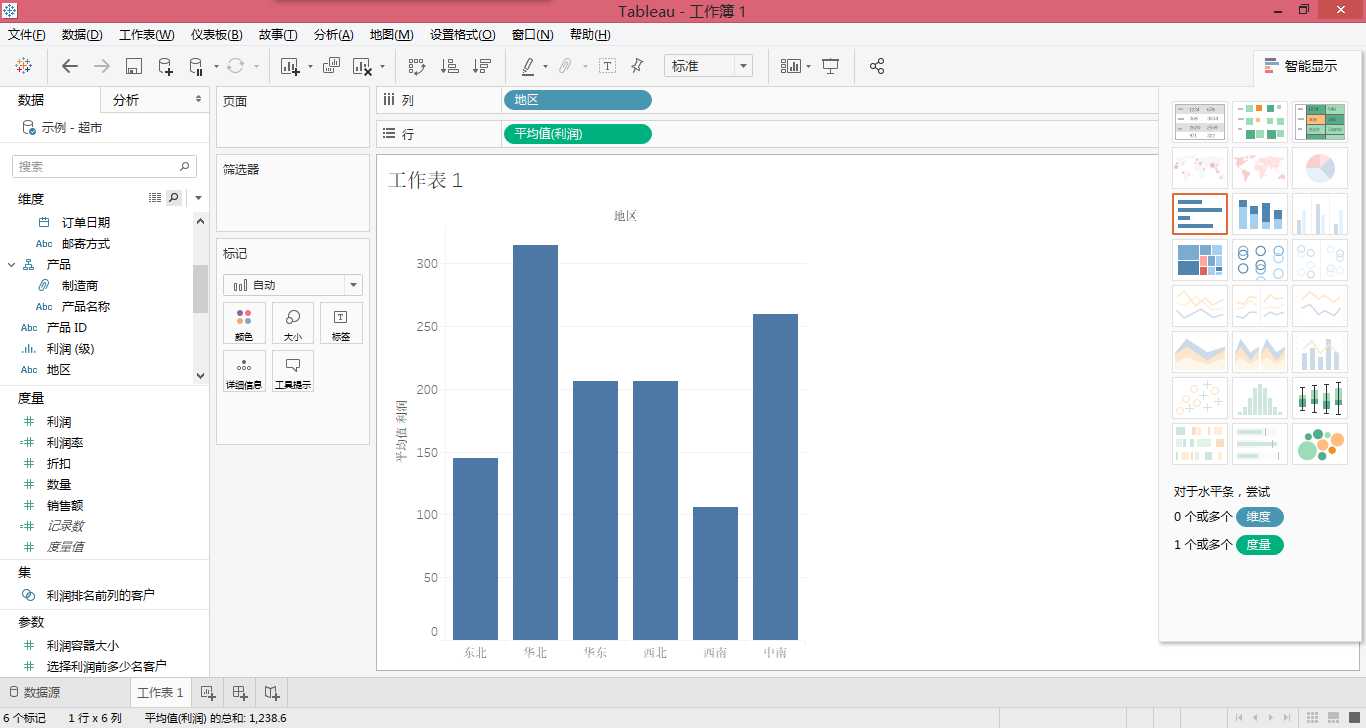Open the Color marks card
This screenshot has height=728, width=1366.
[244, 324]
